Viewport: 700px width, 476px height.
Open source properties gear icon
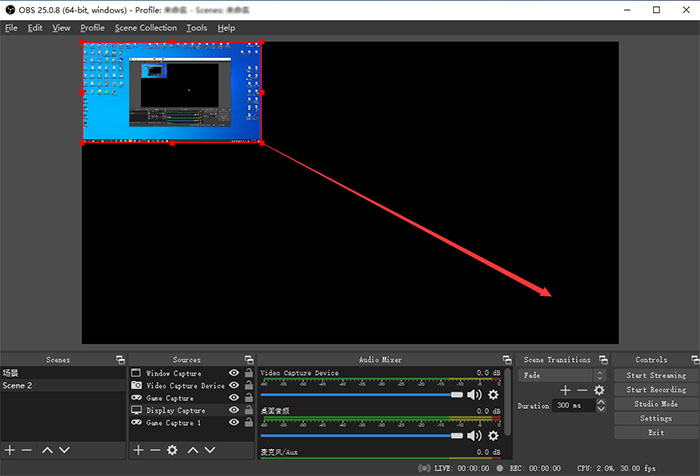172,450
